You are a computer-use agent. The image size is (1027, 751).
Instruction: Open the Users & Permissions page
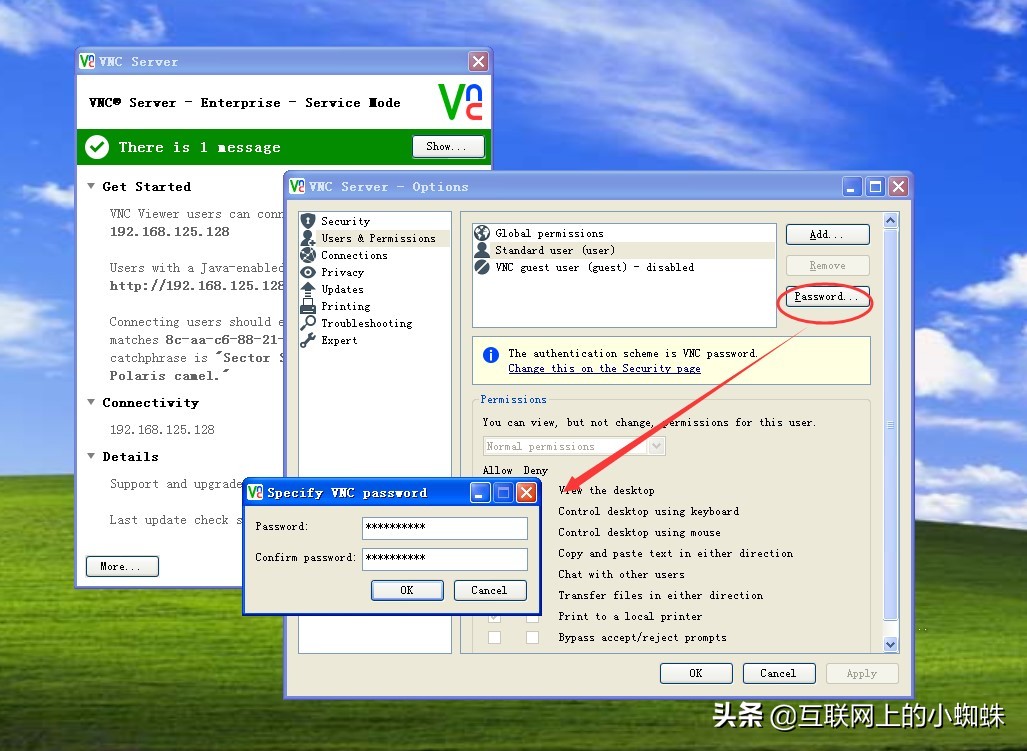pos(378,238)
